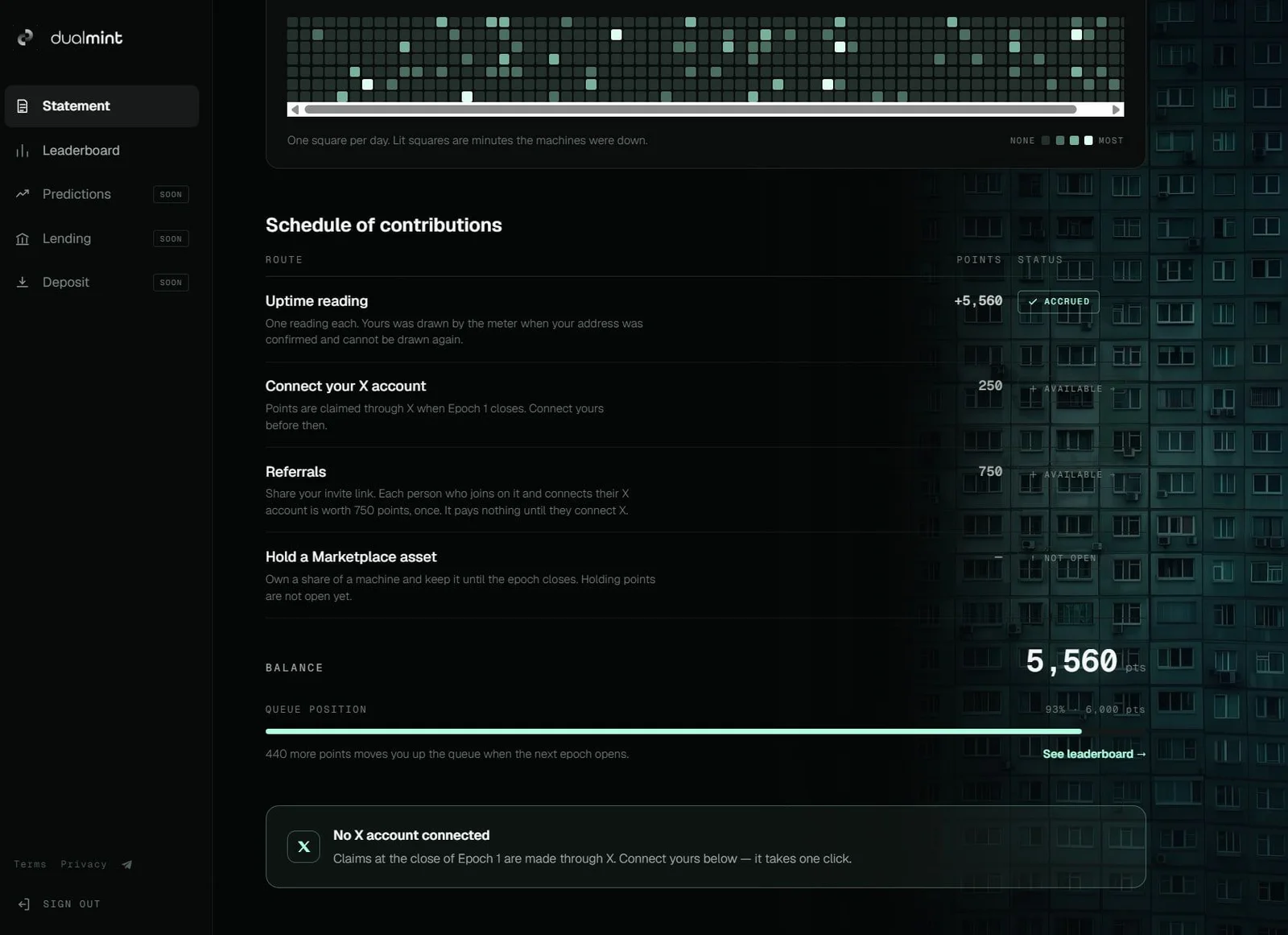The image size is (1288, 935).
Task: Click the Schedule of contributions heading
Action: pyautogui.click(x=383, y=225)
